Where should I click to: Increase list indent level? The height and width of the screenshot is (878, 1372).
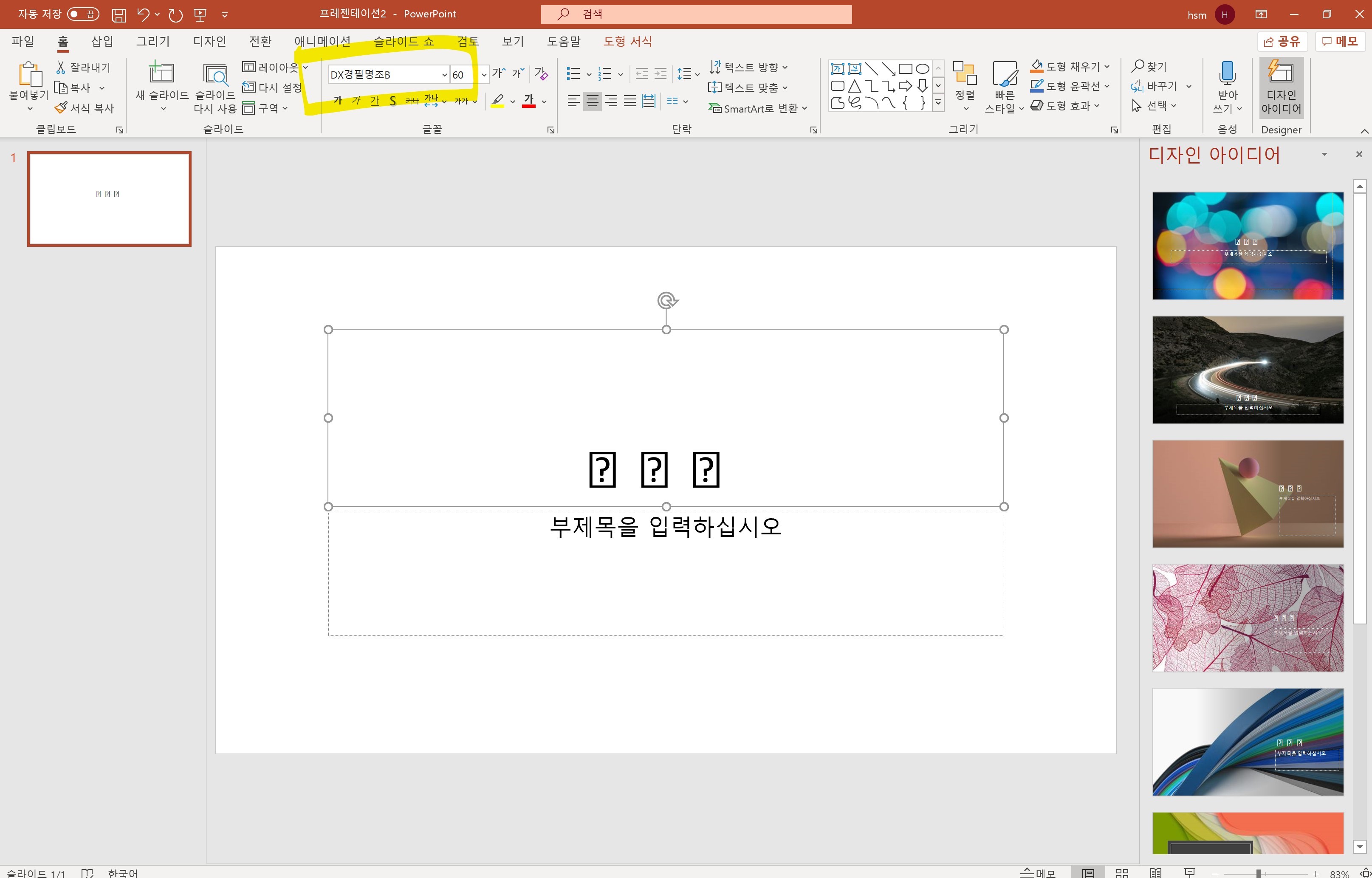pos(660,73)
